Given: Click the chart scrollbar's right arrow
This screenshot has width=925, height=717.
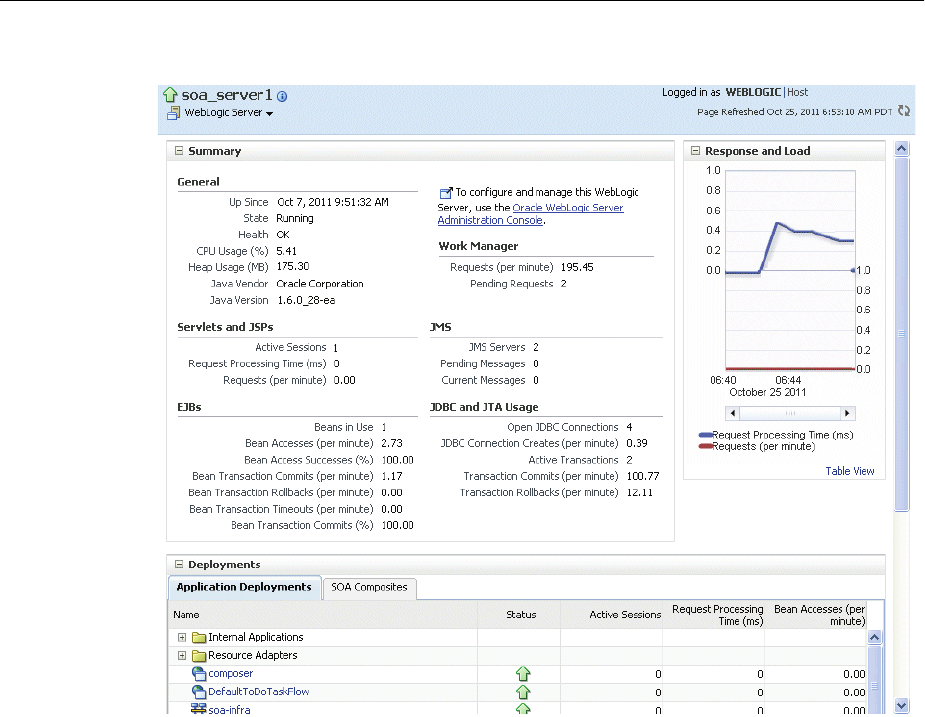Looking at the screenshot, I should (848, 413).
